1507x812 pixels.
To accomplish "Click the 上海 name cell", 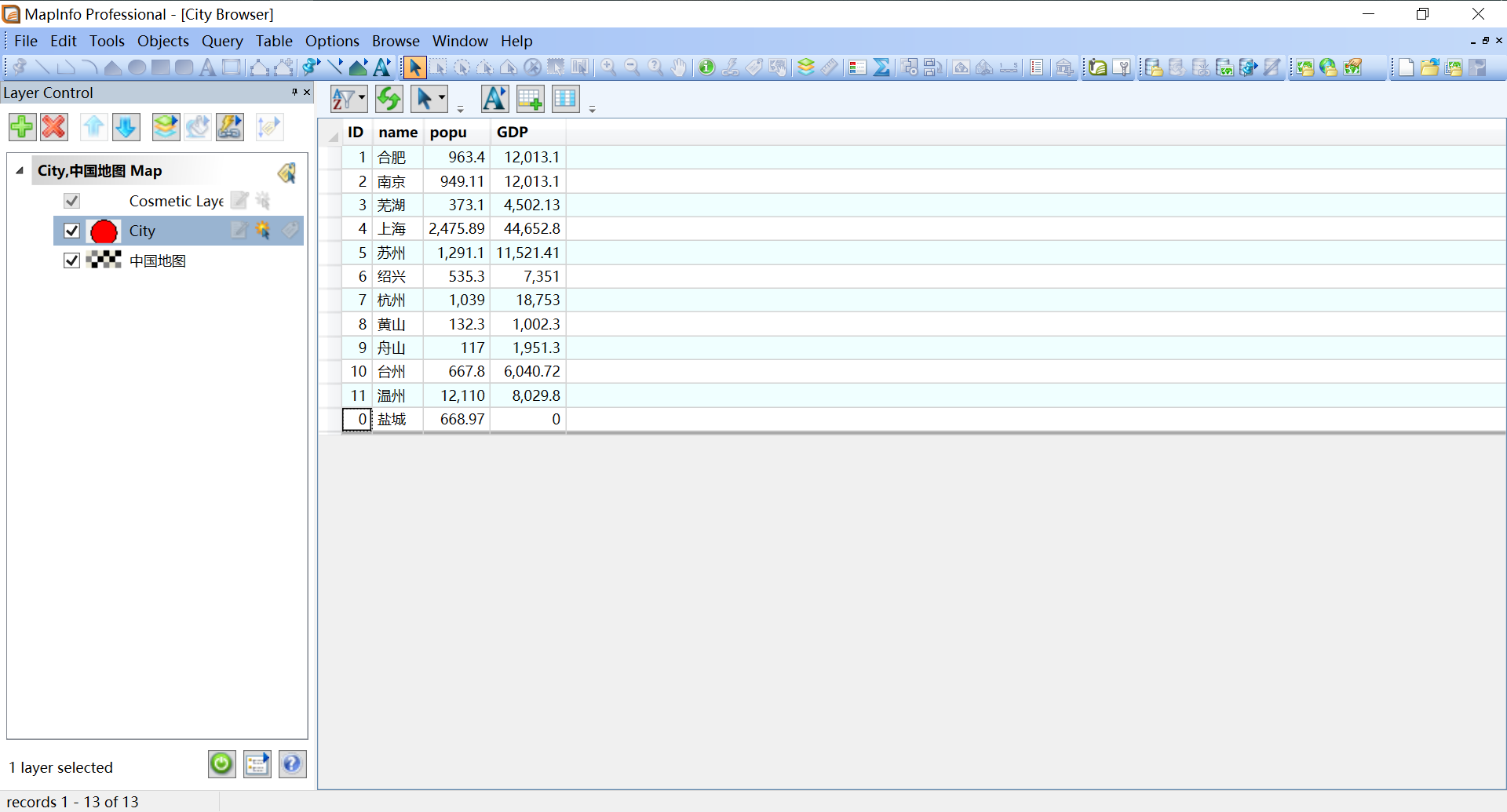I will point(398,229).
